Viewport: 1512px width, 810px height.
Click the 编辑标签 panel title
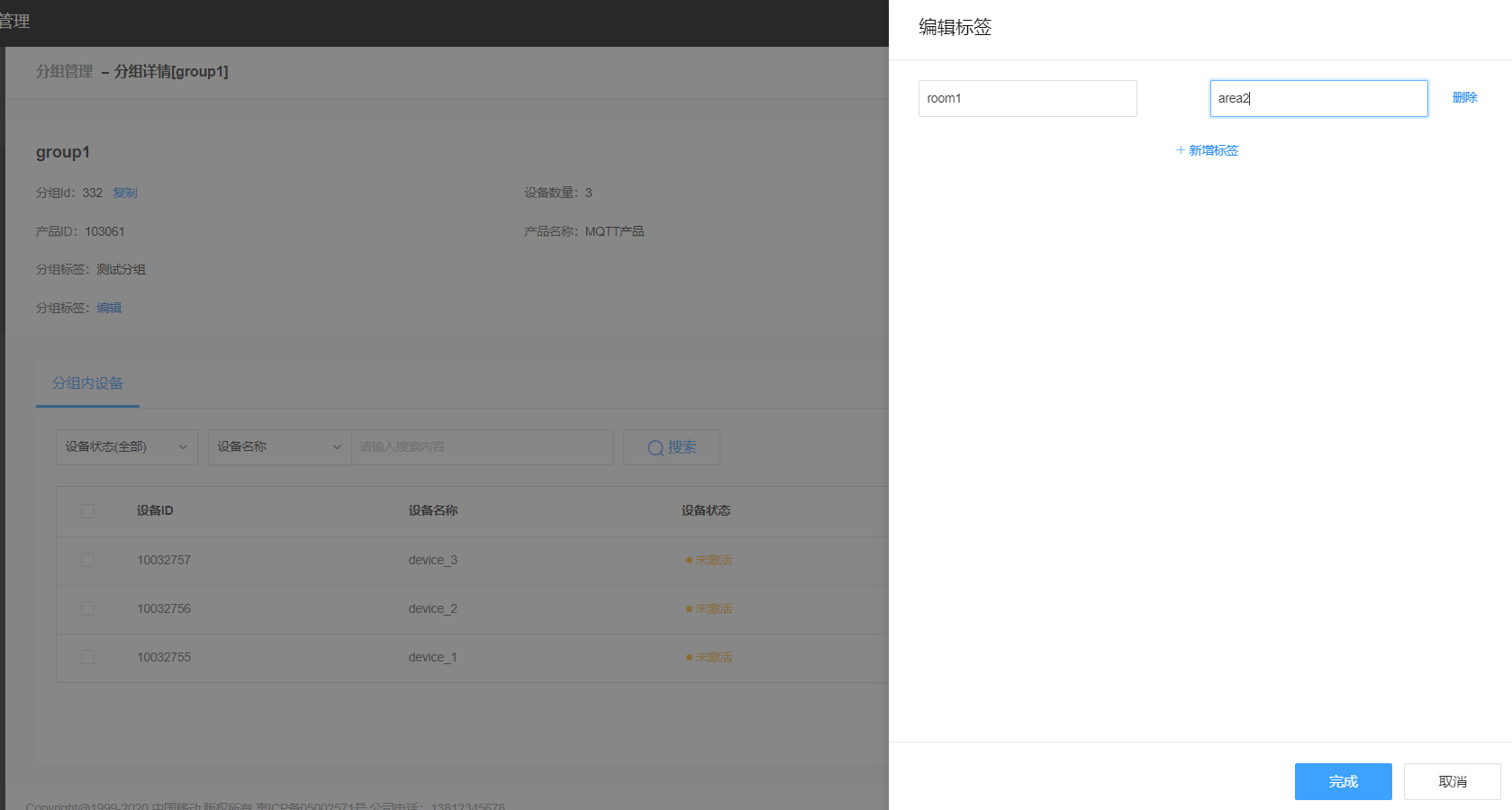pos(955,27)
